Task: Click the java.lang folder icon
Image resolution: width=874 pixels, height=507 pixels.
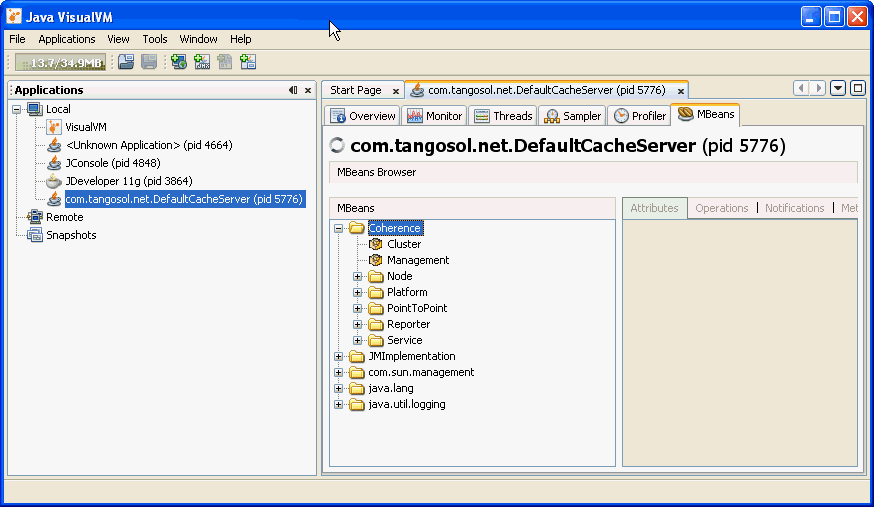Action: [x=357, y=388]
